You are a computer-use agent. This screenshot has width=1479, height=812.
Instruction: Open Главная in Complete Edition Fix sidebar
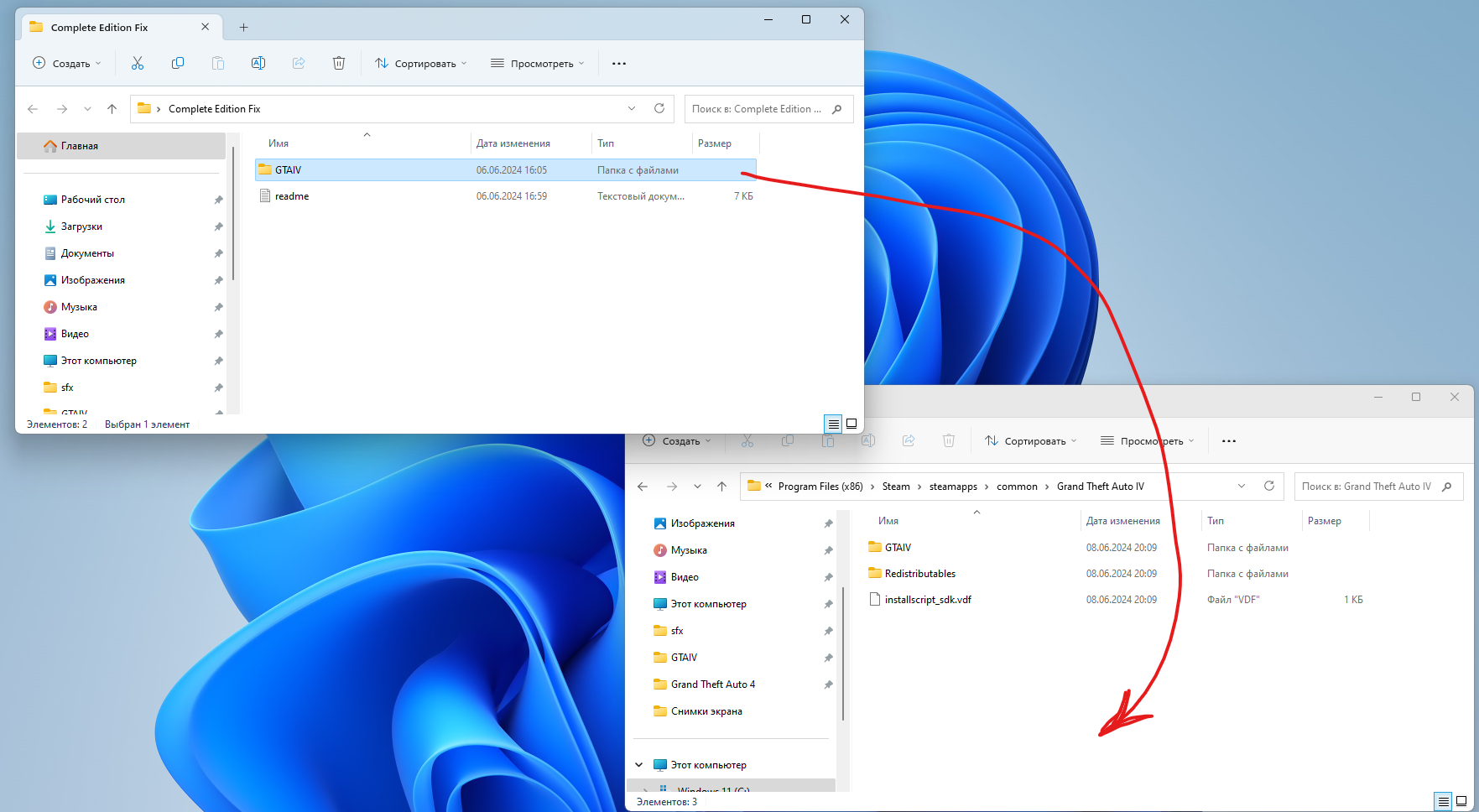(122, 146)
